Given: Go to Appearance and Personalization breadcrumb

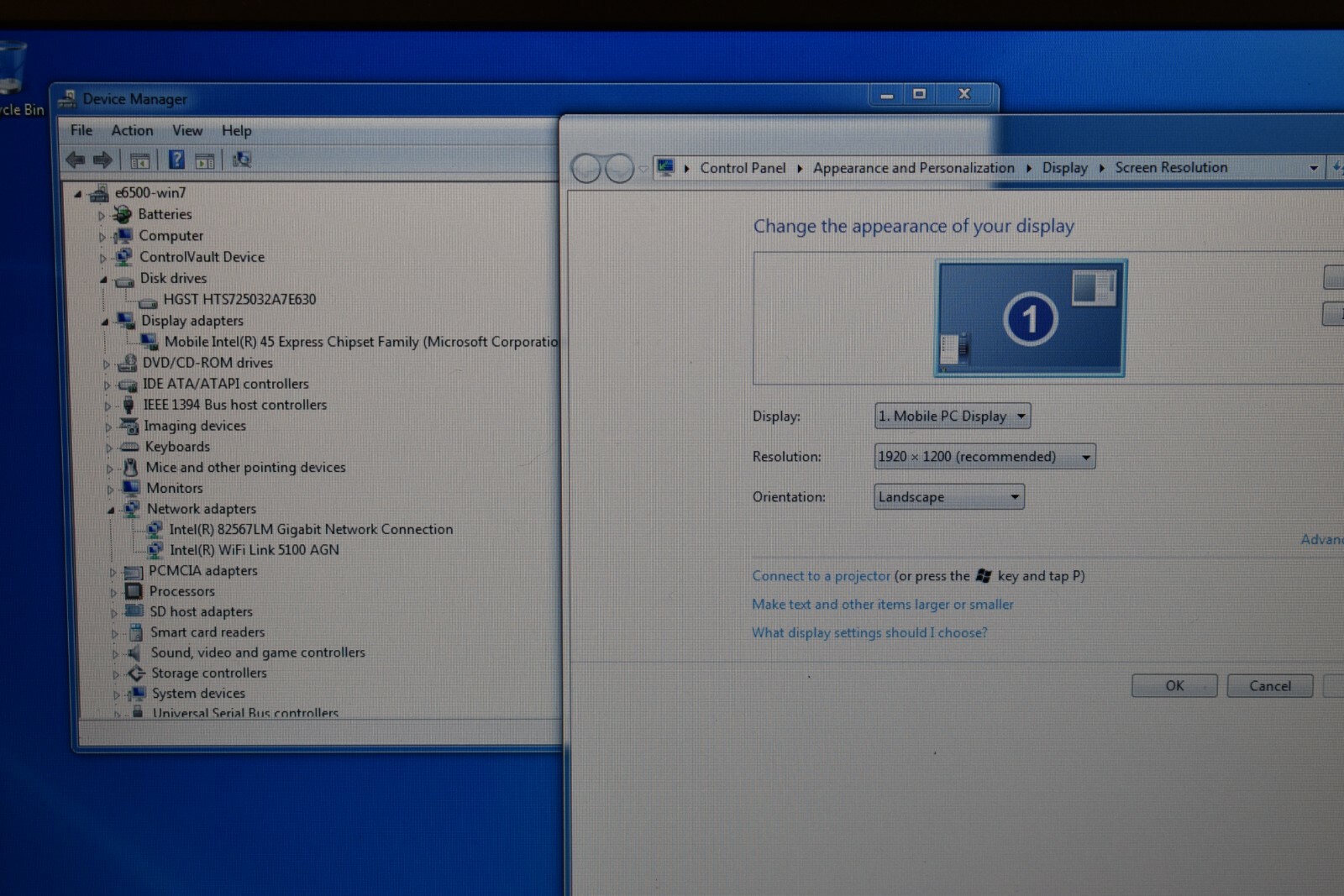Looking at the screenshot, I should 913,168.
